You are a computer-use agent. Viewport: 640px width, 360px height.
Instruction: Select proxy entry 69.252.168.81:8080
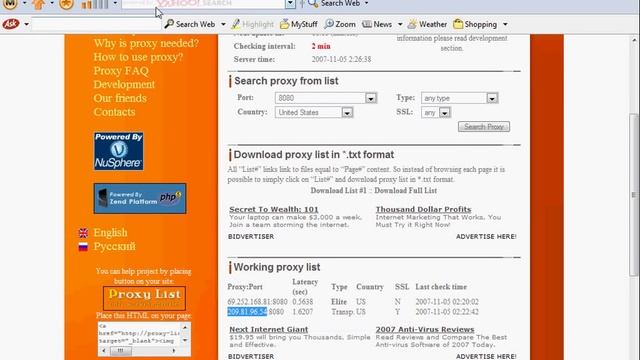[x=257, y=302]
